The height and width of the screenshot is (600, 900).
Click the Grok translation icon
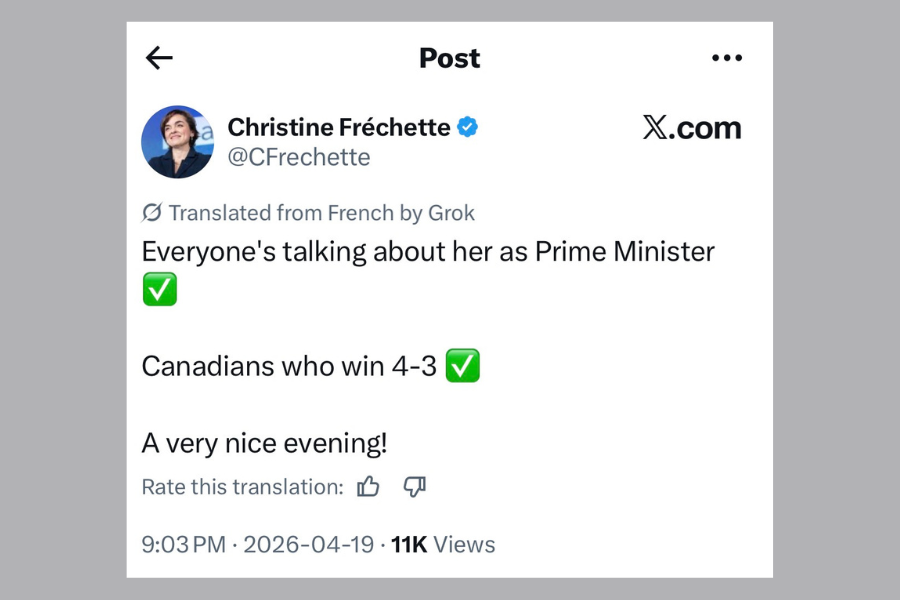[x=151, y=212]
